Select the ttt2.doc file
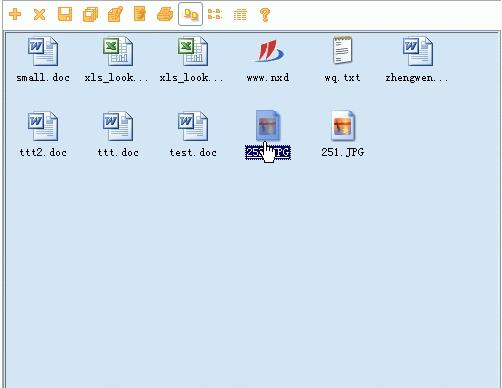This screenshot has height=388, width=502. pos(43,135)
